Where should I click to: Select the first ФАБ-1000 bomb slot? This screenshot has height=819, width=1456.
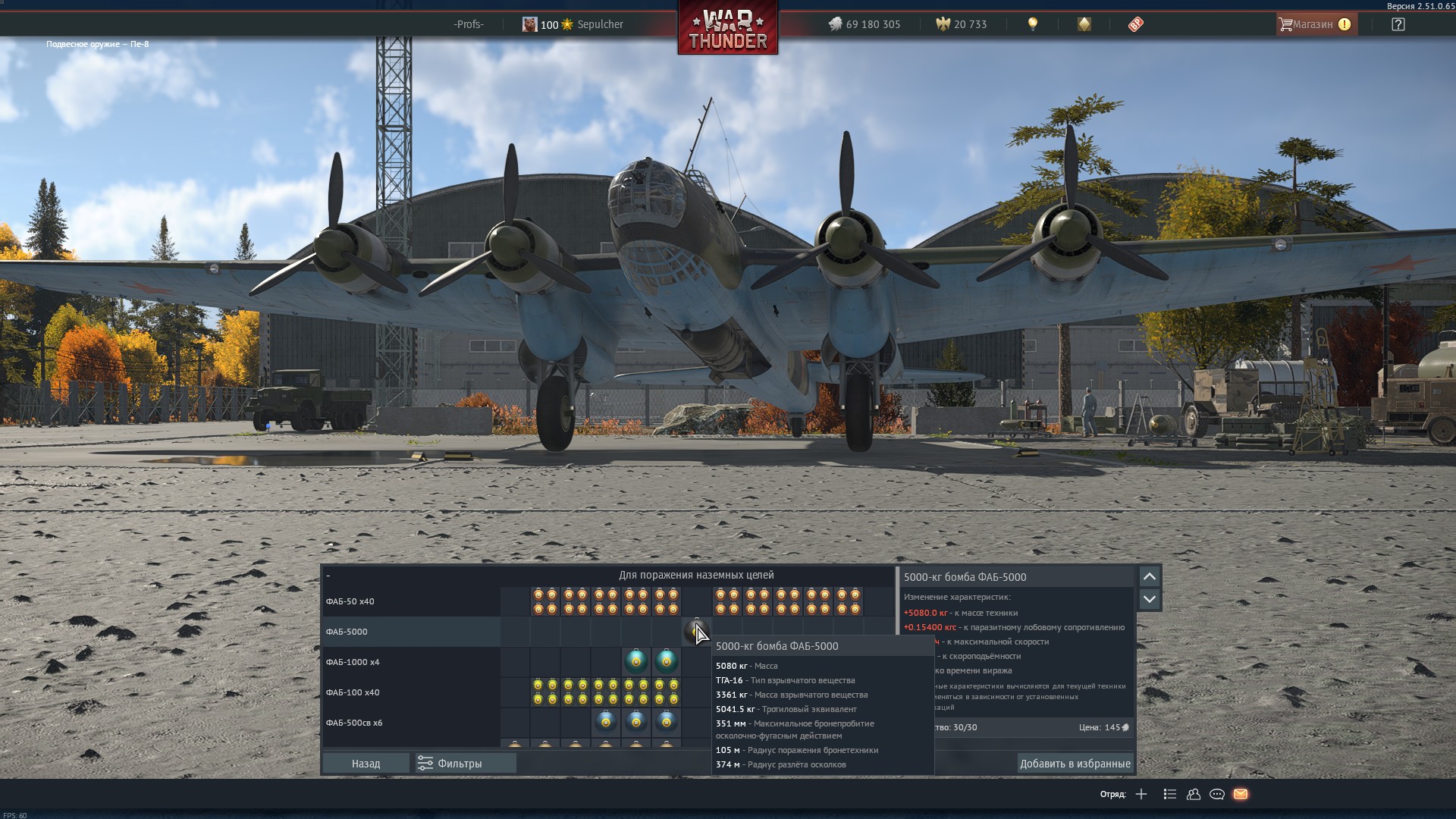click(x=636, y=661)
